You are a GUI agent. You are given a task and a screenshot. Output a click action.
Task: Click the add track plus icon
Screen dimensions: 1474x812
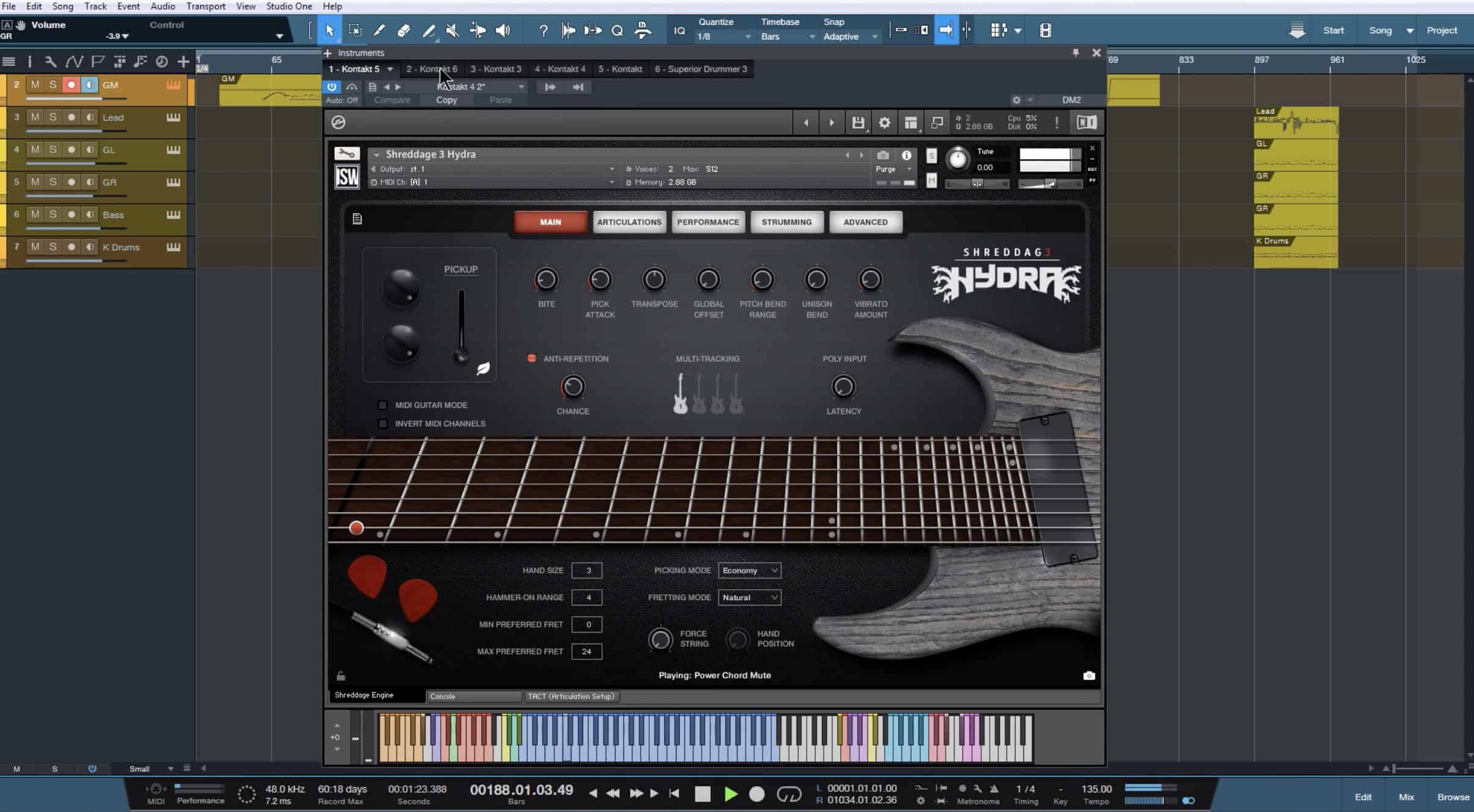tap(183, 61)
